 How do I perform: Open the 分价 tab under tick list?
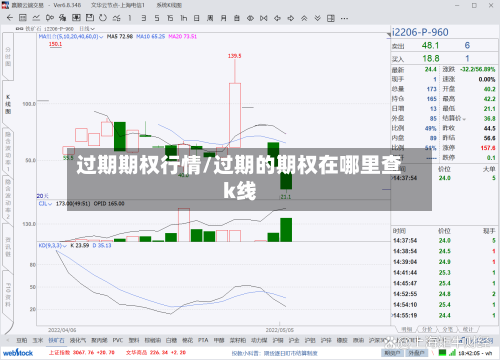point(427,329)
